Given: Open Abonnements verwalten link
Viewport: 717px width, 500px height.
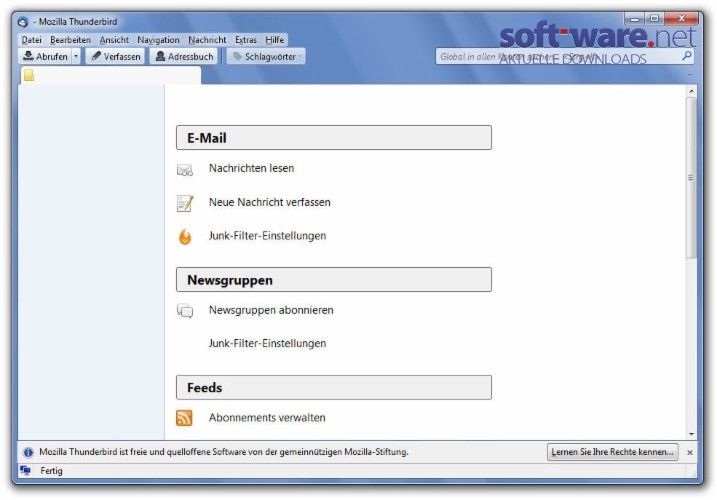Looking at the screenshot, I should (x=268, y=418).
